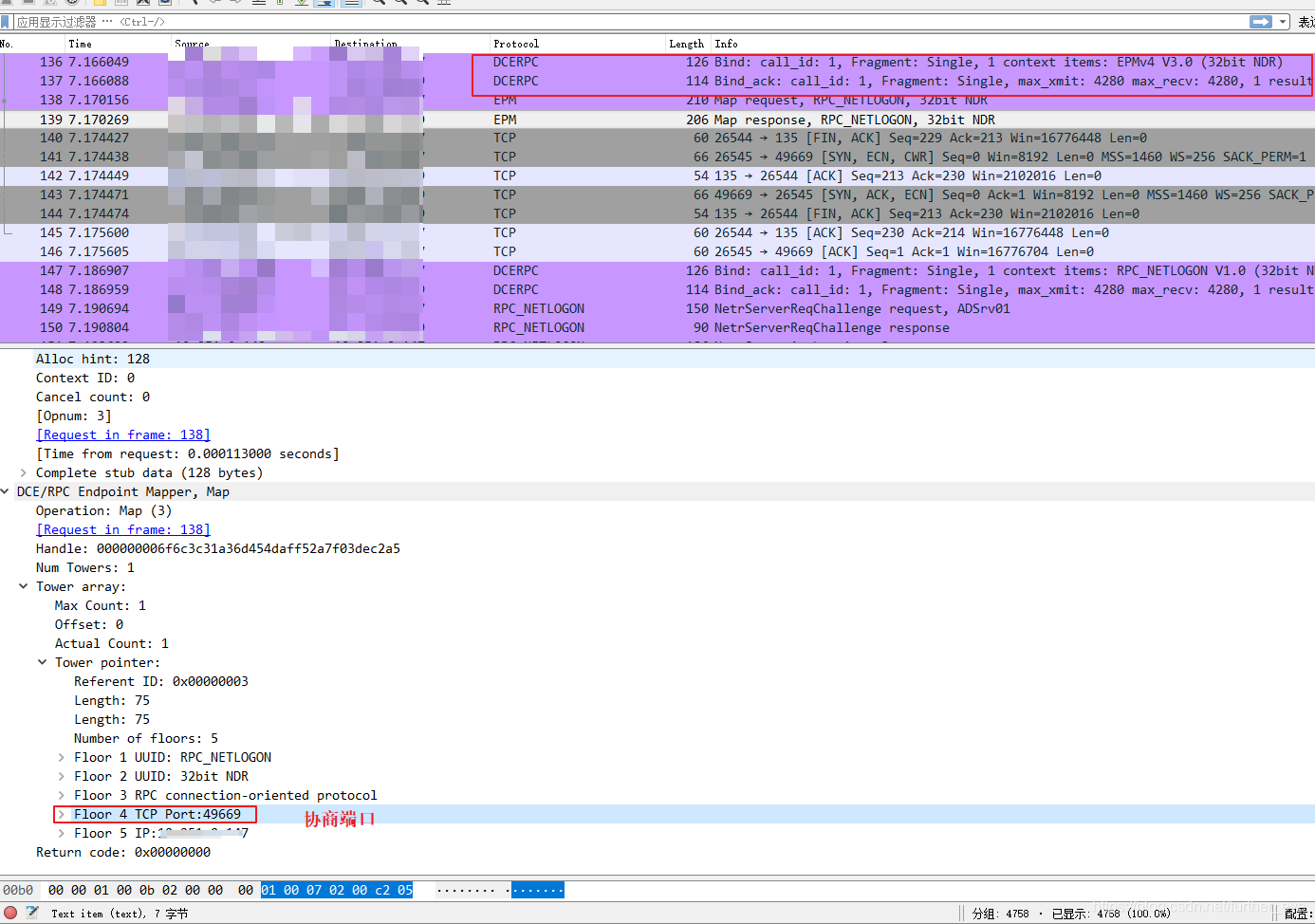
Task: Select the 'Offset: 0' field
Action: pos(89,624)
